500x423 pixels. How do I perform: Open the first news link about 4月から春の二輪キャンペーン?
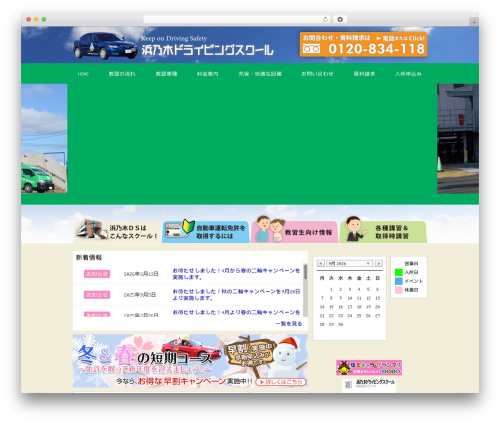coord(236,274)
